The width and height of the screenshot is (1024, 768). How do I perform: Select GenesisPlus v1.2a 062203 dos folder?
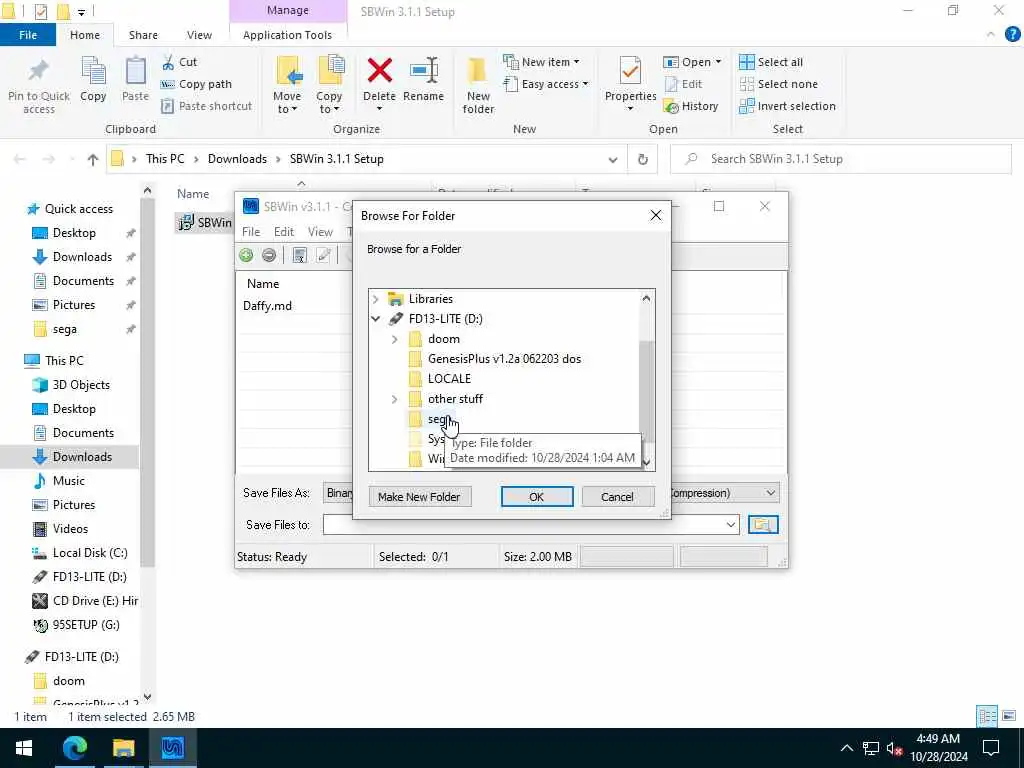[504, 359]
